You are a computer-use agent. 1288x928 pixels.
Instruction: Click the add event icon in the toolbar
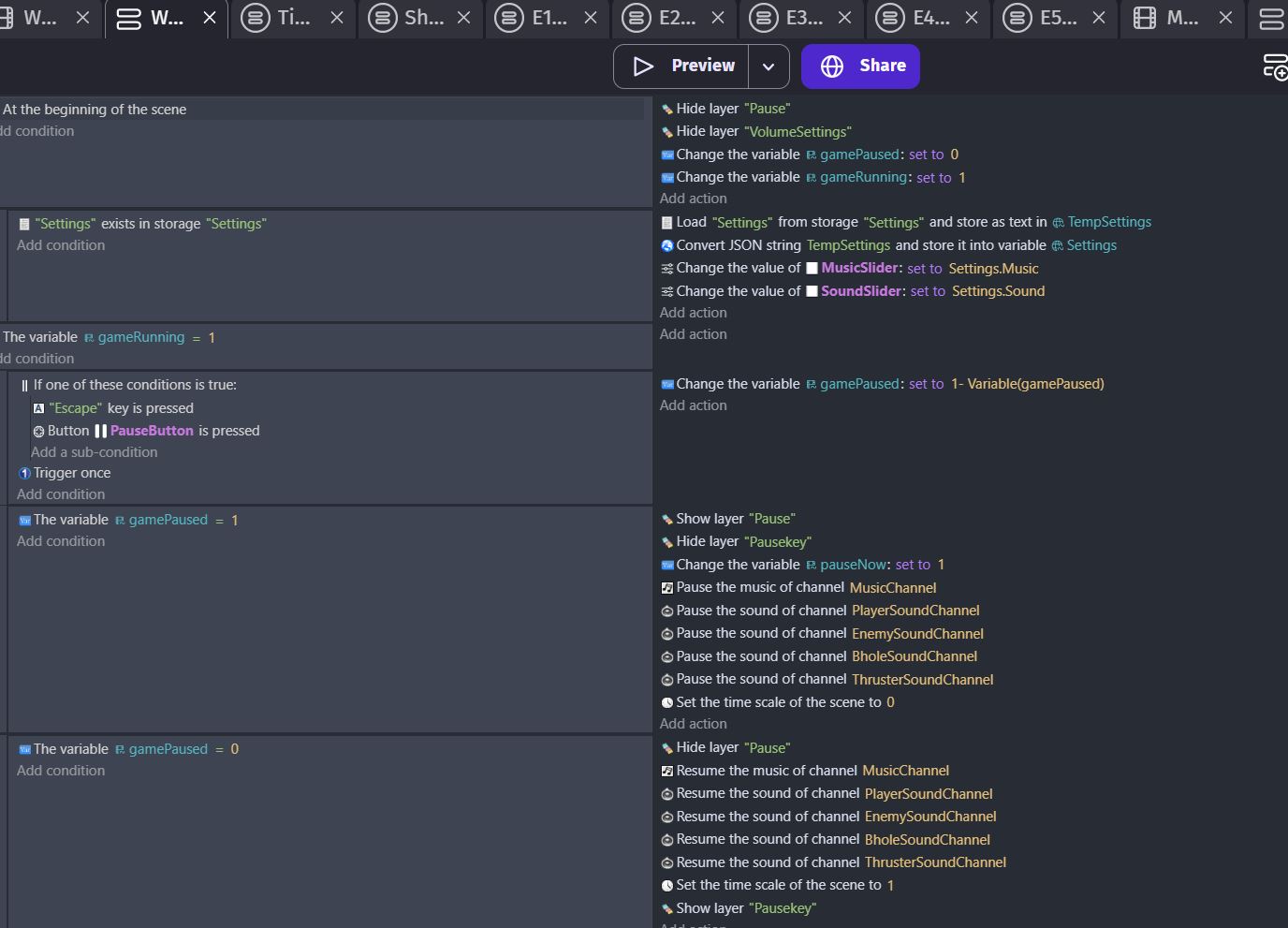(1274, 66)
